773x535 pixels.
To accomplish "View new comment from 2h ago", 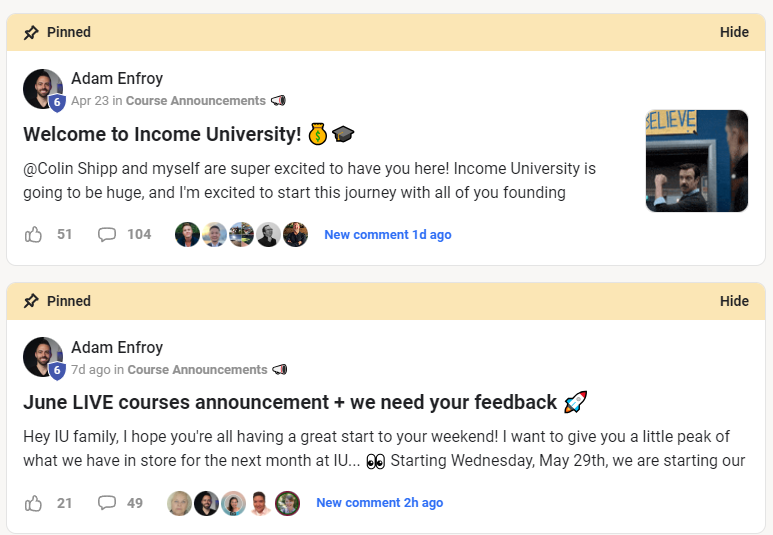I will [380, 503].
